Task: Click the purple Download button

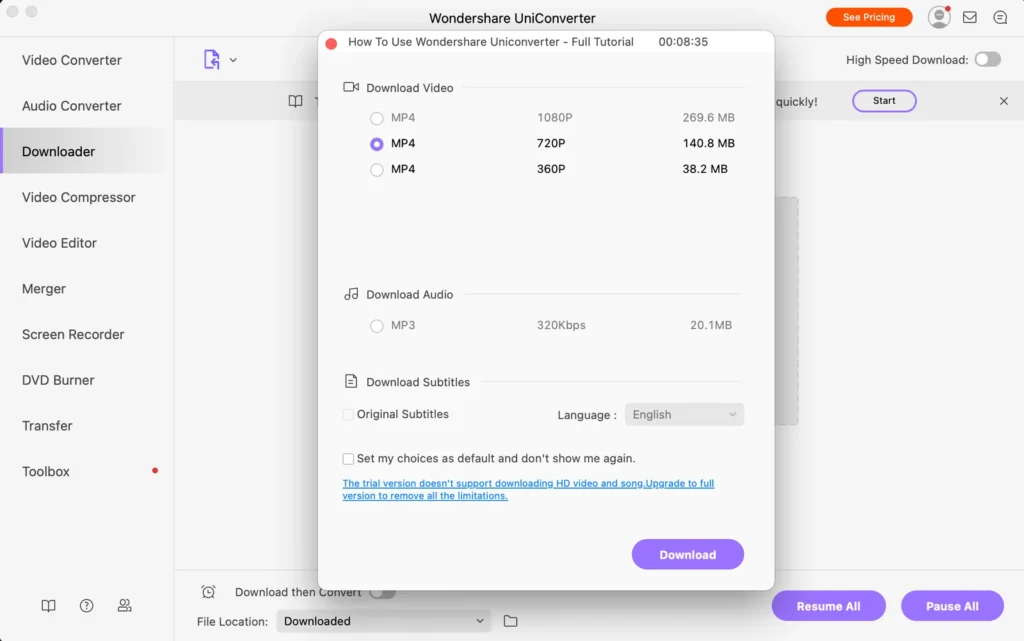Action: point(688,554)
